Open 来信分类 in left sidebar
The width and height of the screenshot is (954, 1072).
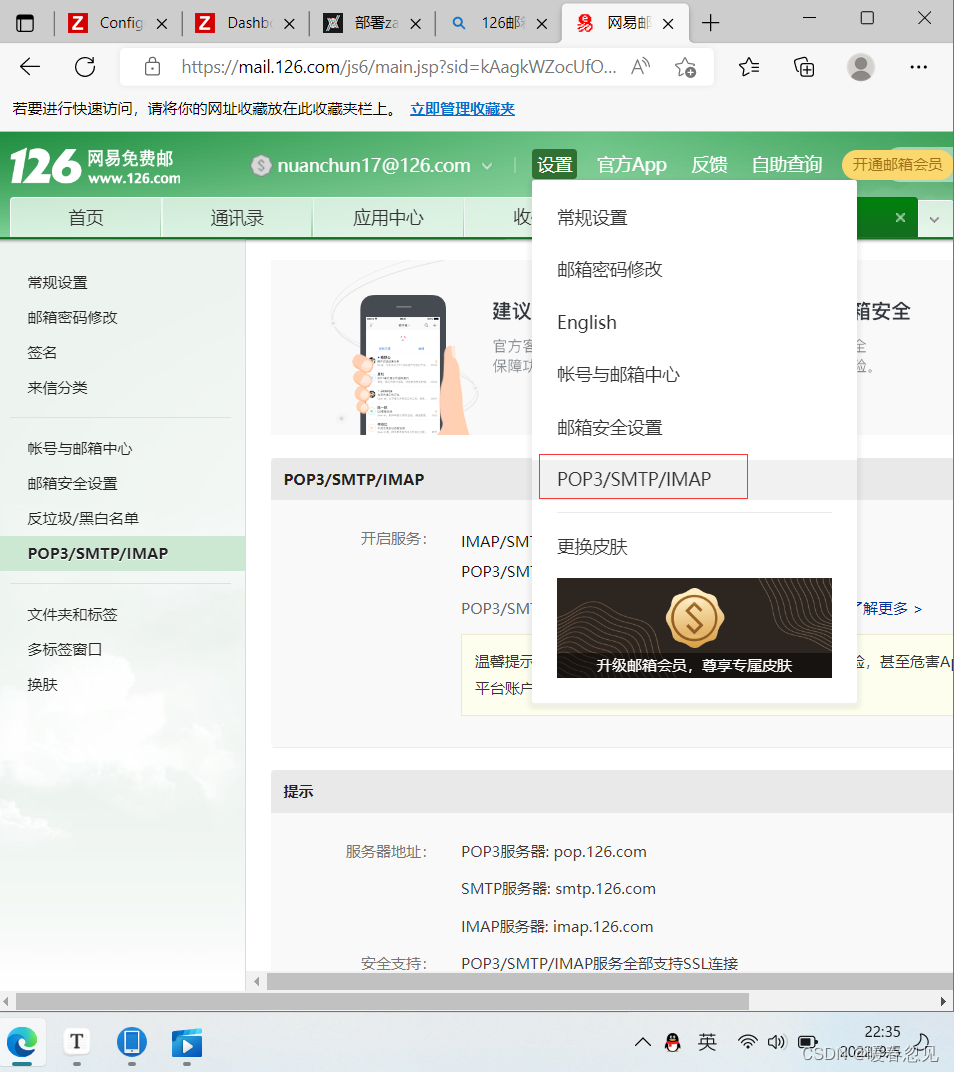tap(57, 388)
